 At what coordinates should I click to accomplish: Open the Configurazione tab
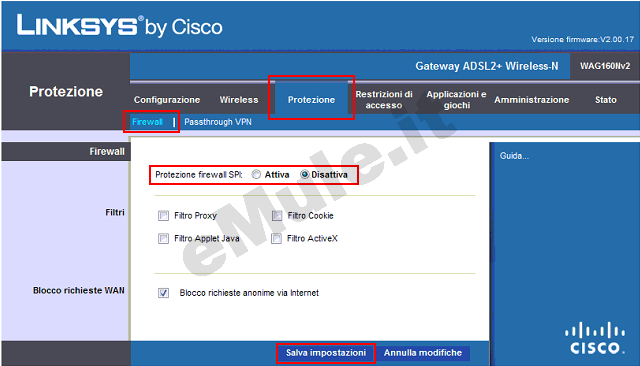pyautogui.click(x=167, y=100)
